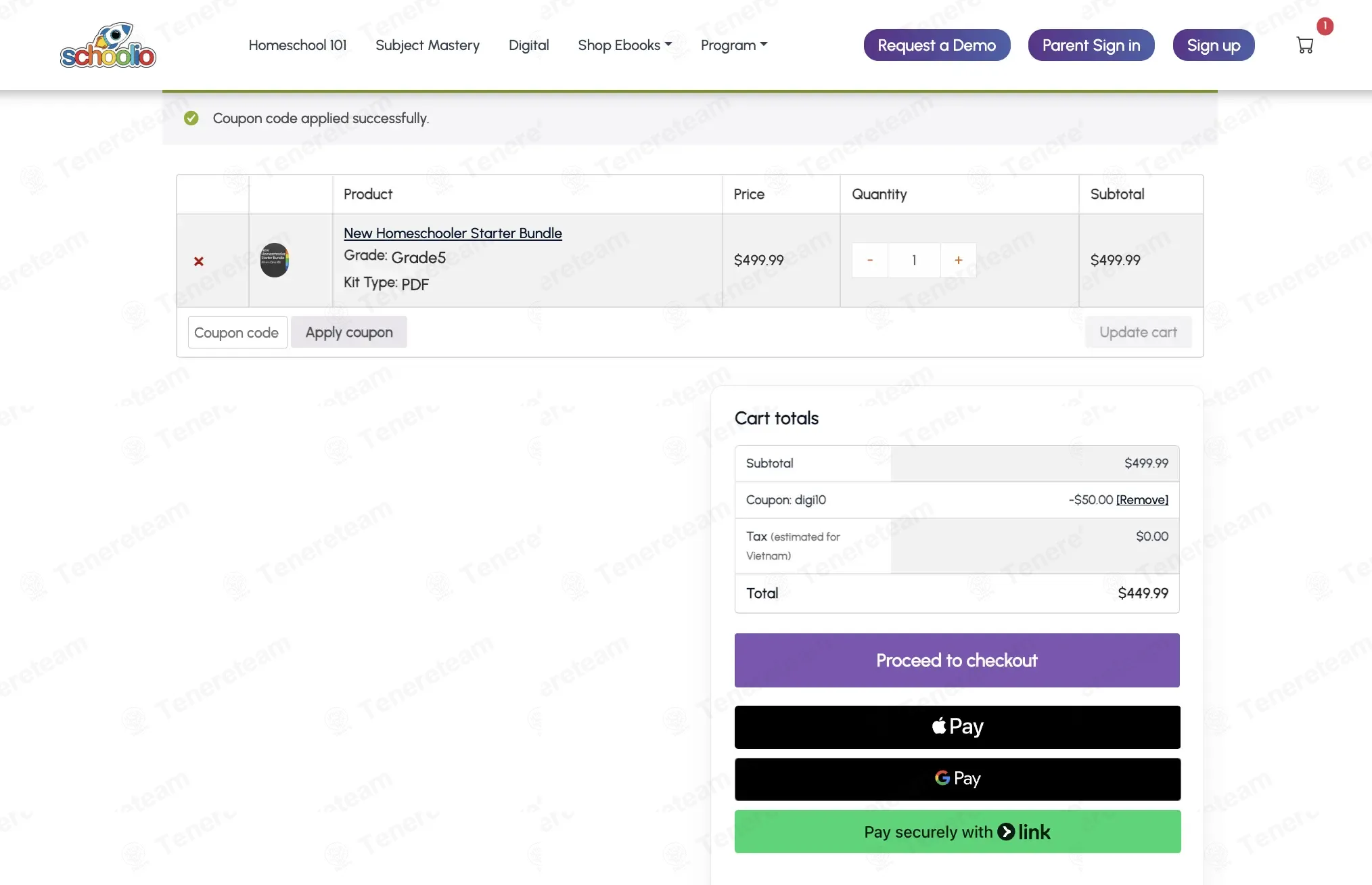Screen dimensions: 1372x885
Task: Focus the Coupon code field
Action: coord(237,332)
